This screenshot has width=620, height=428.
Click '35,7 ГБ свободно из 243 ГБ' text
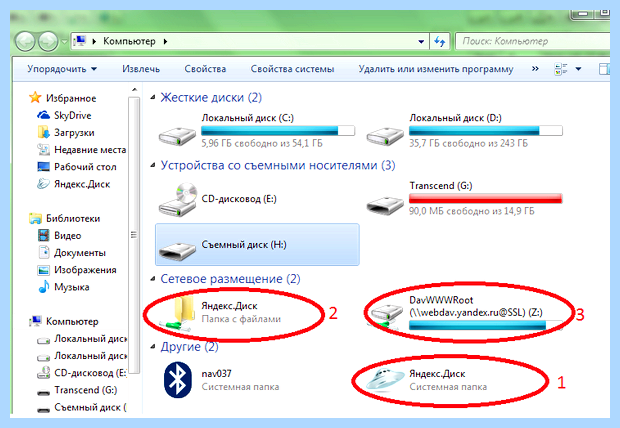pos(468,143)
